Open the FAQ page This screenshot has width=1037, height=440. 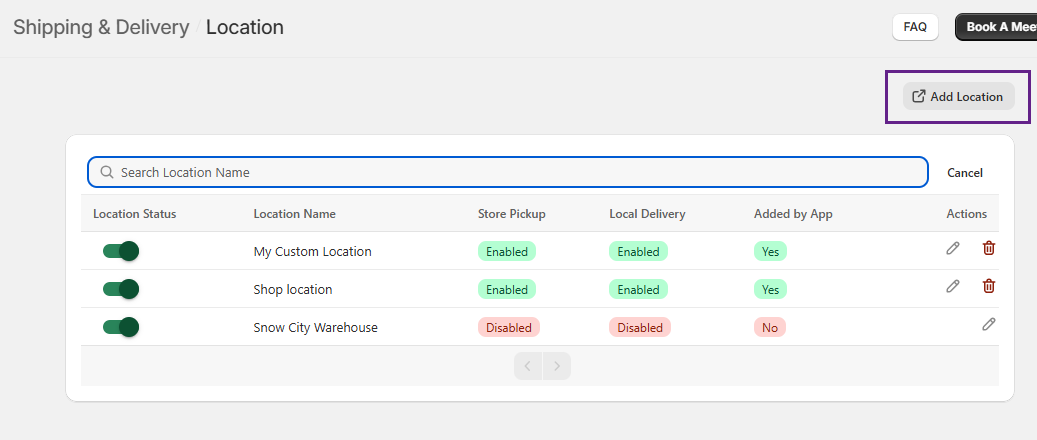point(915,27)
